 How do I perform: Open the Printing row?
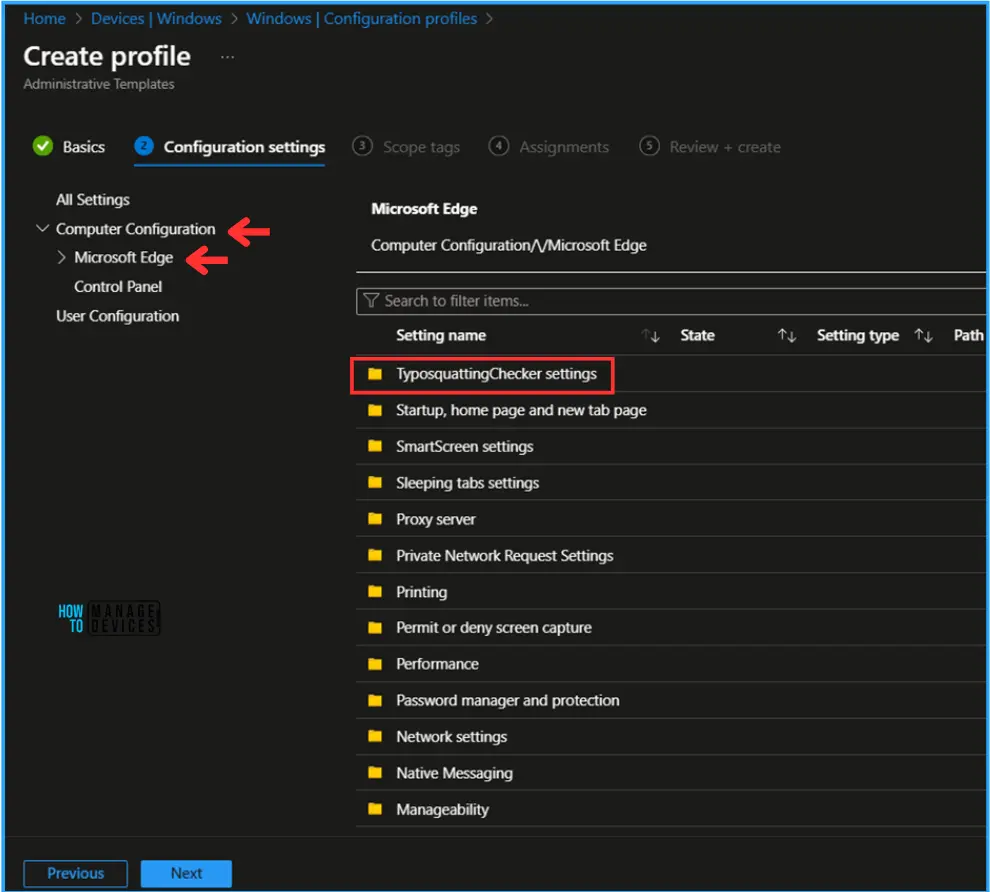671,592
